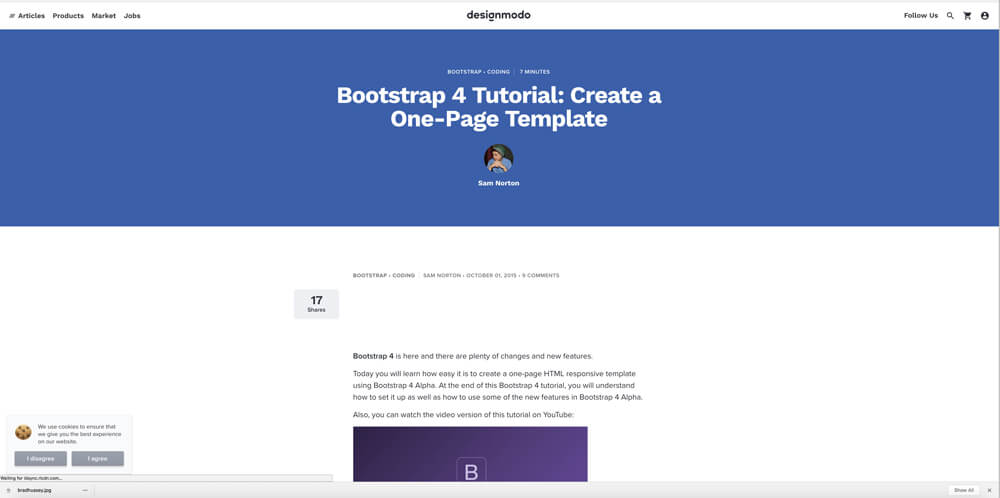1000x498 pixels.
Task: Go to the Market section
Action: click(x=104, y=16)
